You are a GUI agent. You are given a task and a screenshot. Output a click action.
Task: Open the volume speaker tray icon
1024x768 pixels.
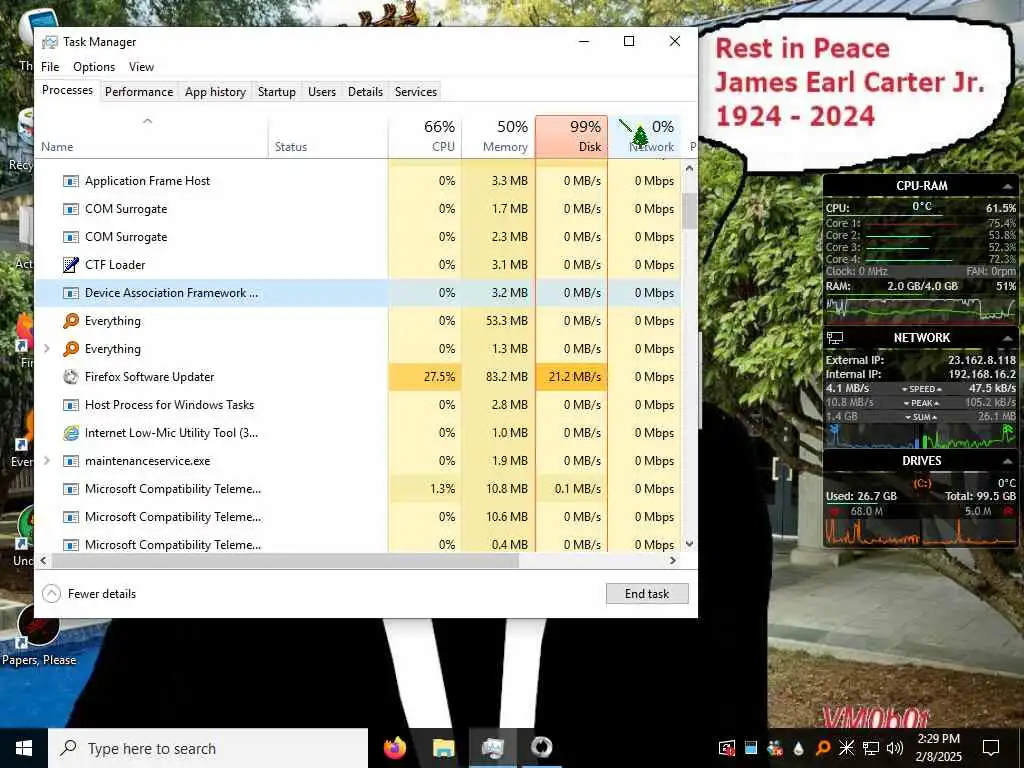[x=895, y=748]
